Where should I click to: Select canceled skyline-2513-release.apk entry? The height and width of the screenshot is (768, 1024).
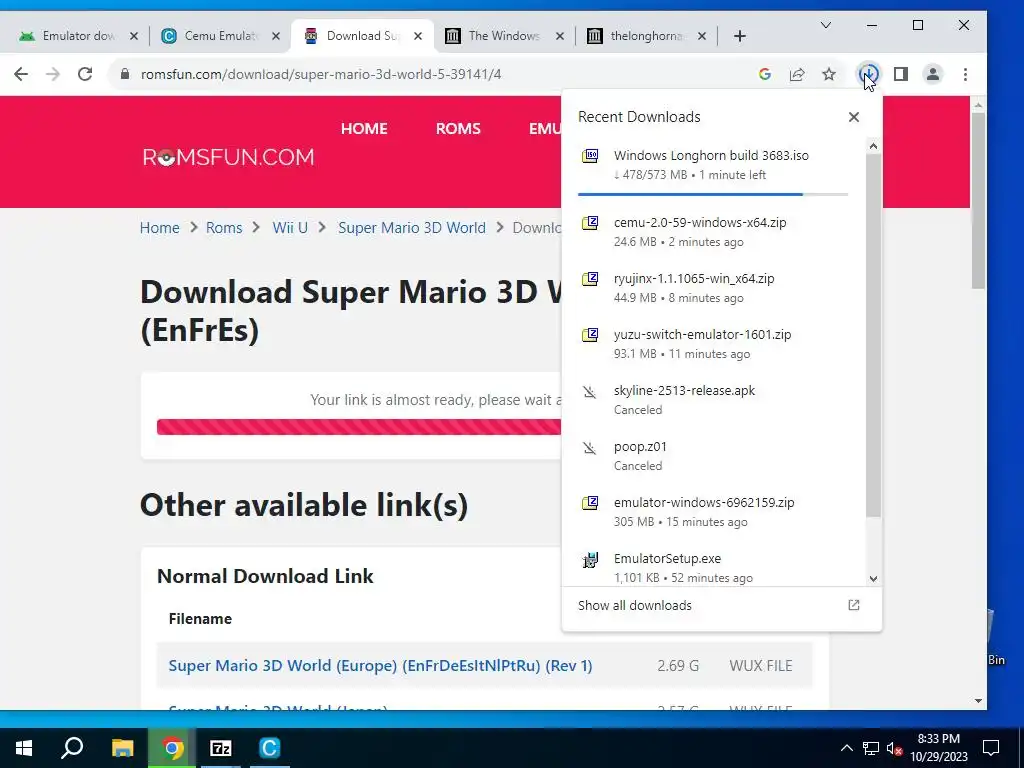(x=713, y=400)
